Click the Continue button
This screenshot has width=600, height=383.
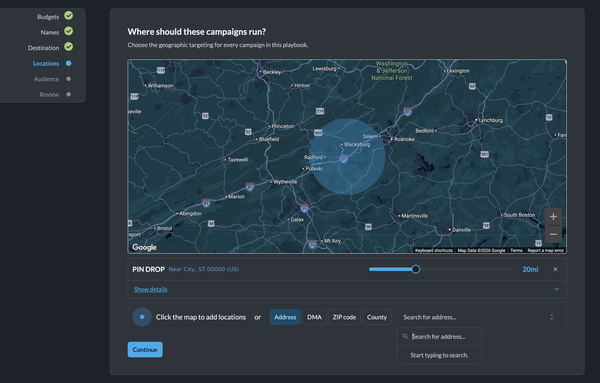(145, 350)
